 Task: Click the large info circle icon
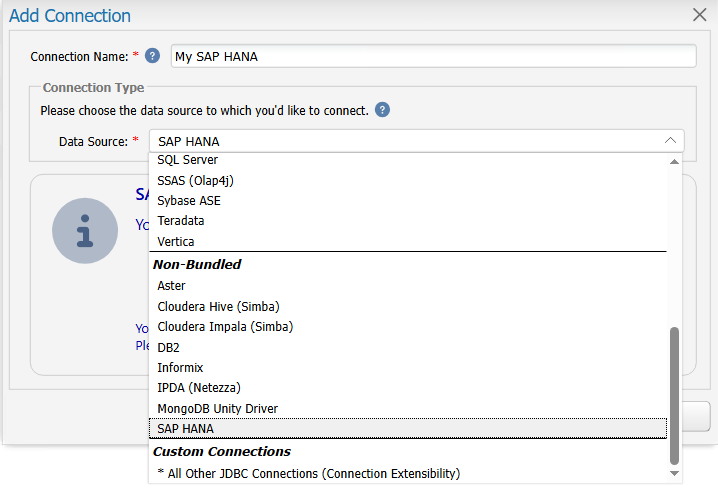(85, 231)
